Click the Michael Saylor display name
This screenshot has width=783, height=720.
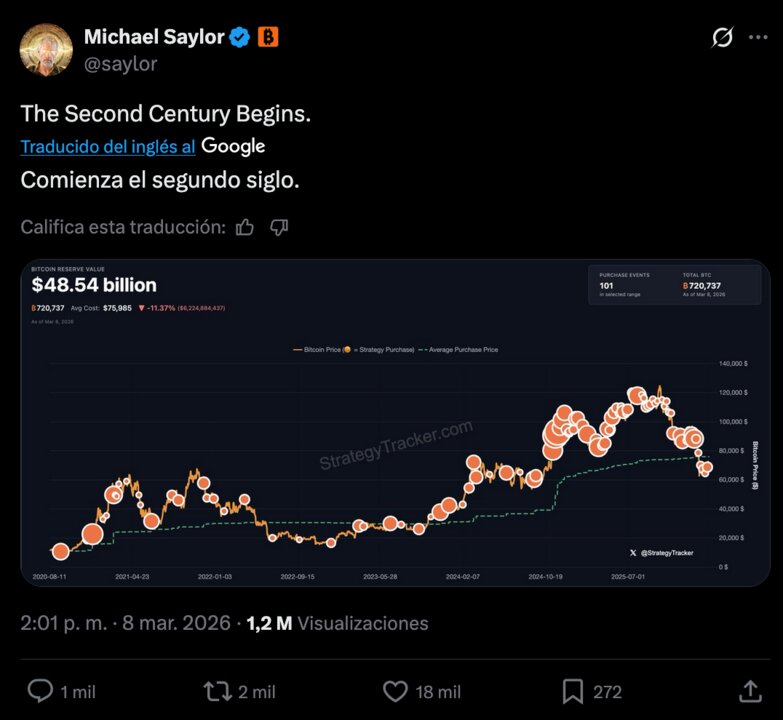click(x=153, y=37)
